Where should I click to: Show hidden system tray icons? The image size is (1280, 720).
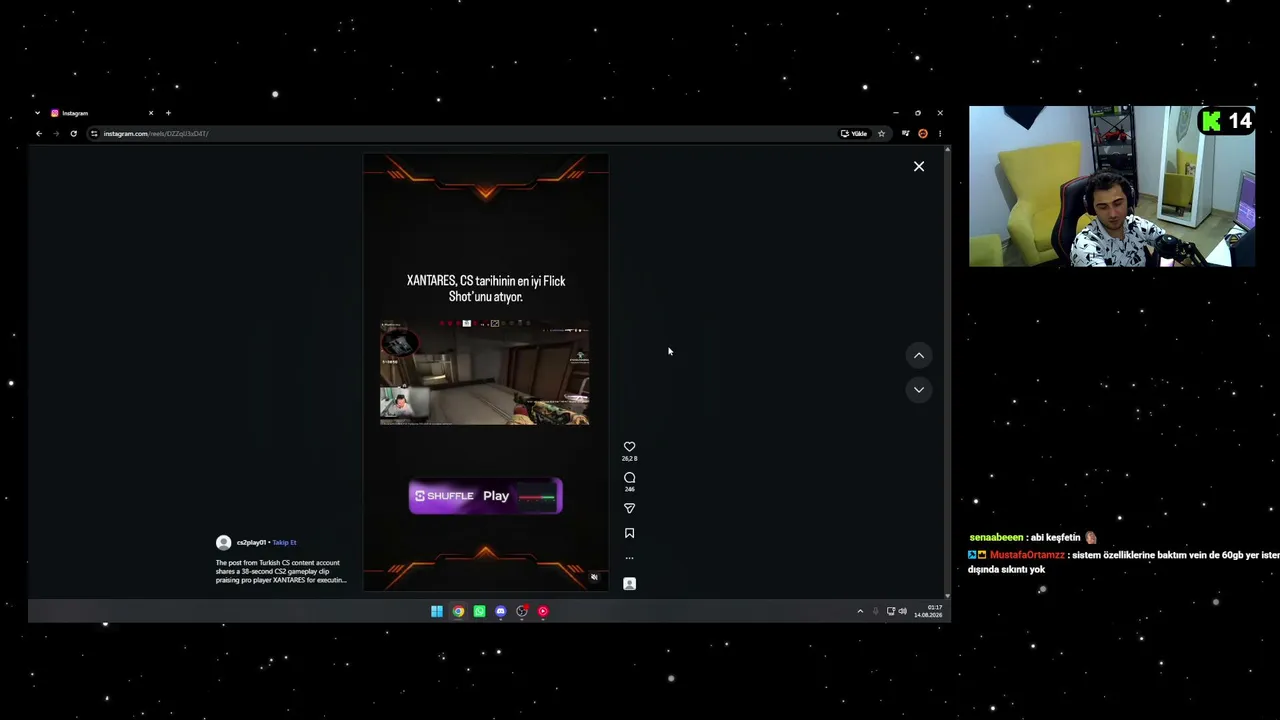pyautogui.click(x=860, y=611)
